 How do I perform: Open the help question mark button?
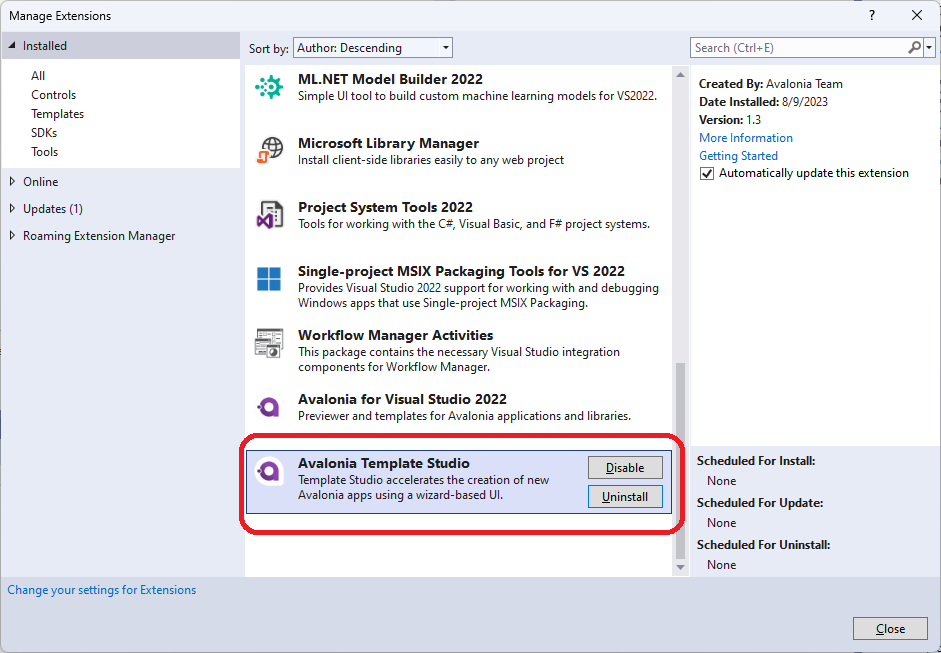pyautogui.click(x=872, y=16)
